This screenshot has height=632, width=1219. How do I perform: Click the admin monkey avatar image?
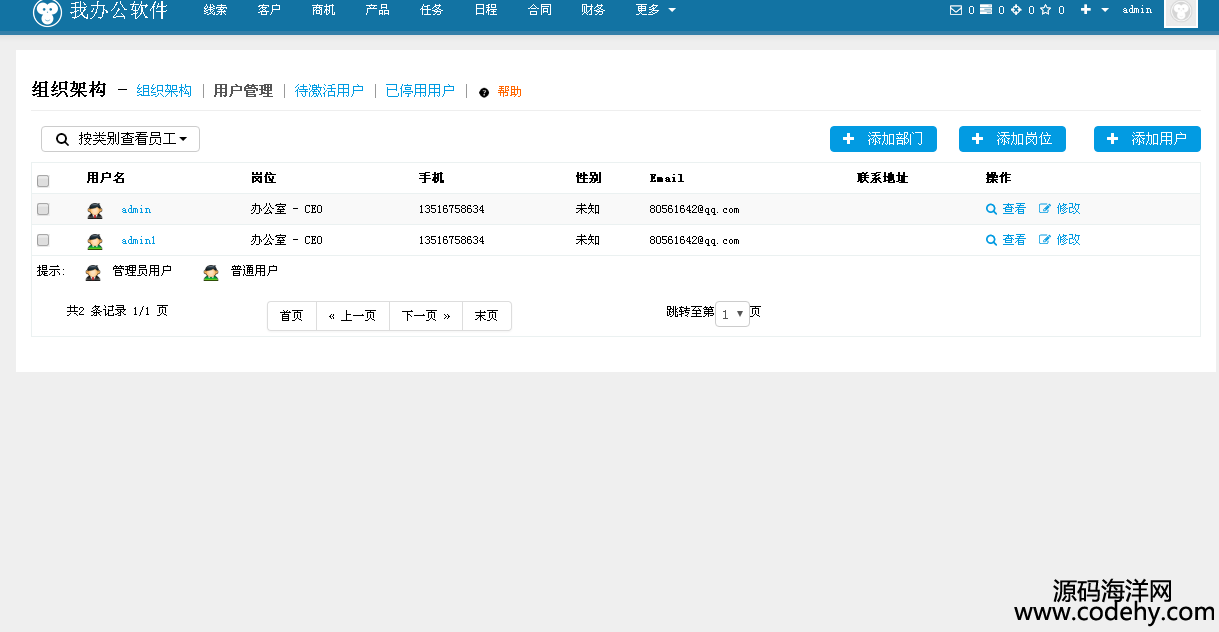(x=1181, y=12)
